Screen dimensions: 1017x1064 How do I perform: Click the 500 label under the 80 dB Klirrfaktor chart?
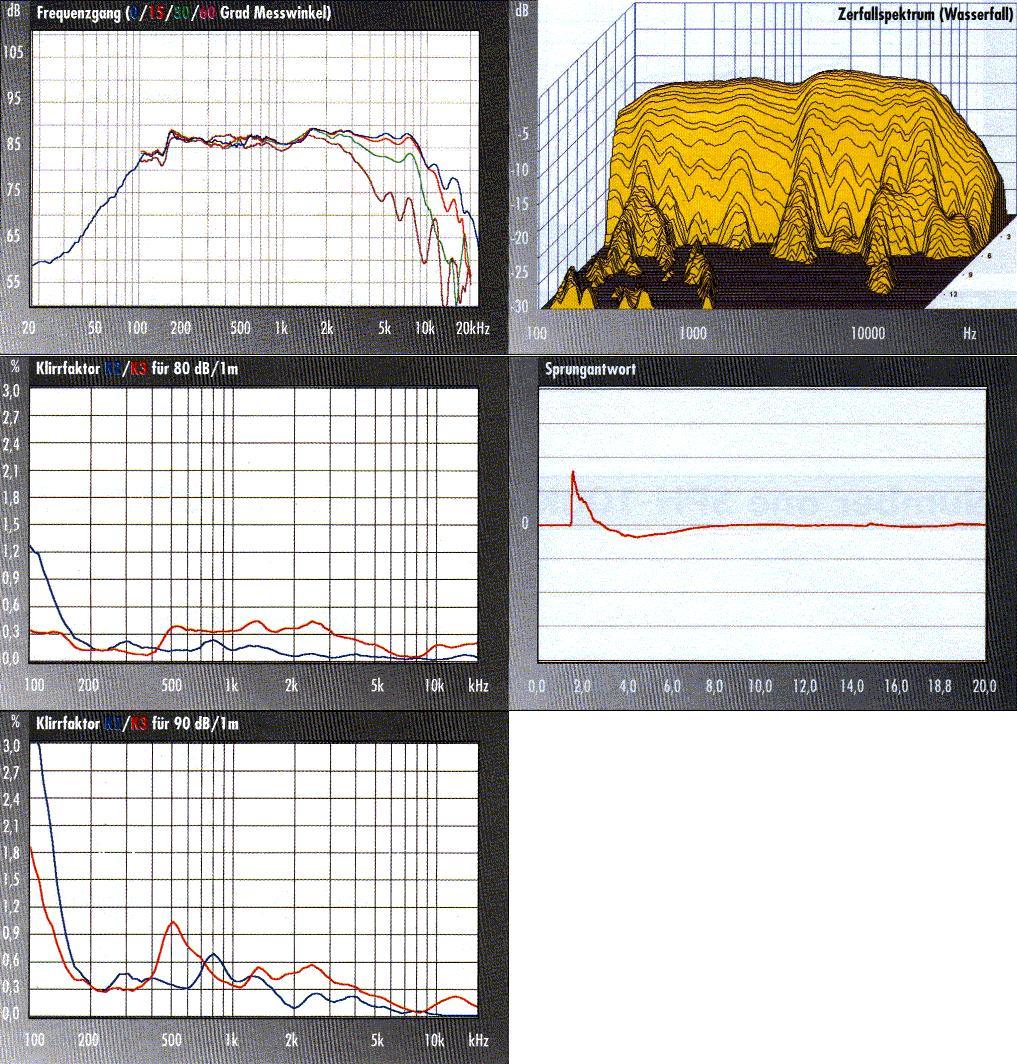pos(172,685)
